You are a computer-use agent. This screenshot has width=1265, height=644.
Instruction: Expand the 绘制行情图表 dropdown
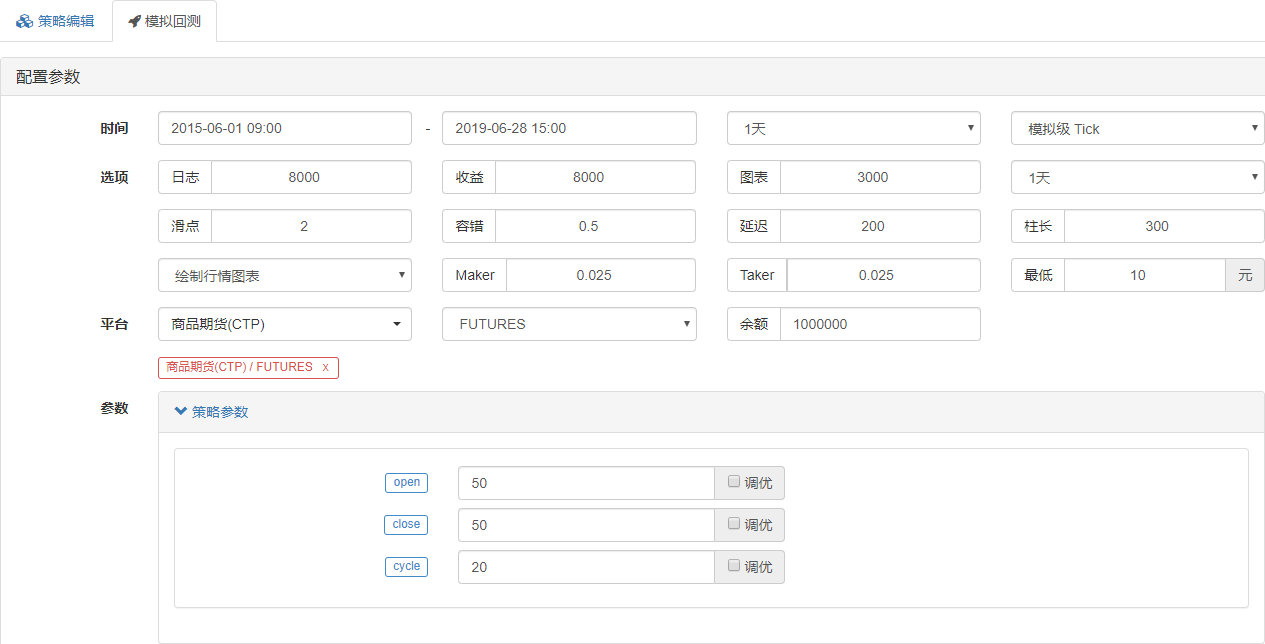(x=285, y=275)
